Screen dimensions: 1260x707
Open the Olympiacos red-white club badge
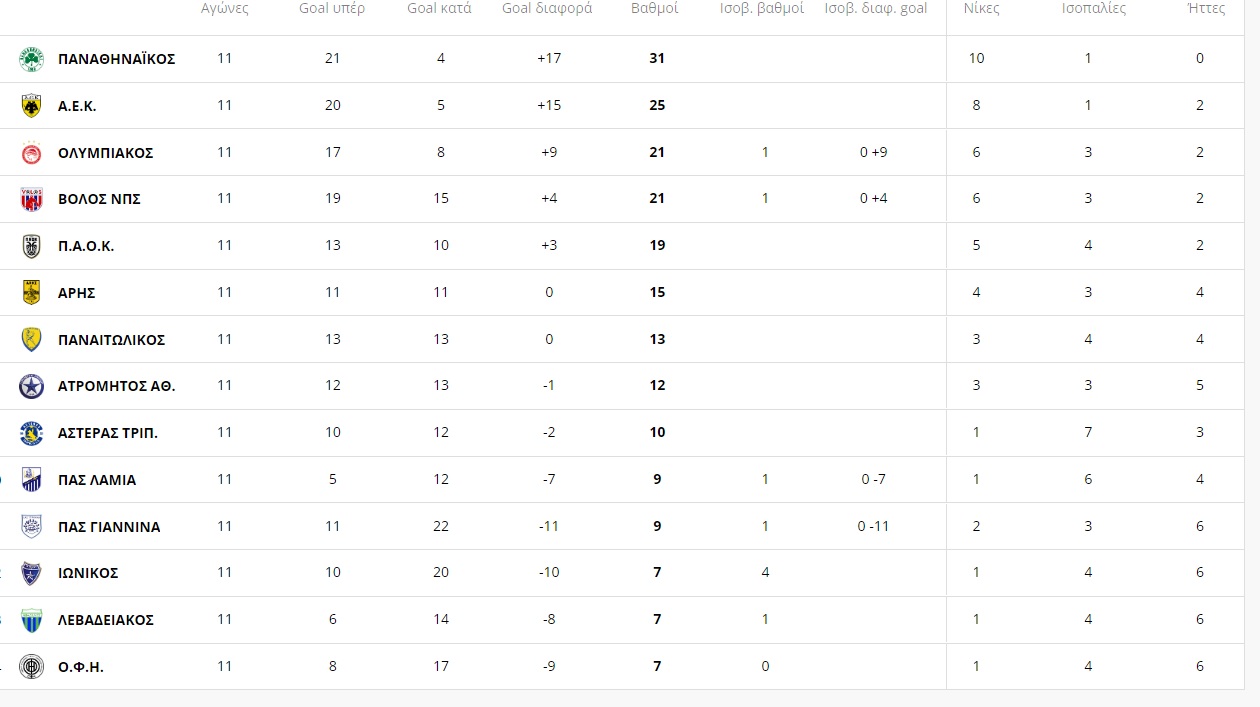click(x=32, y=153)
